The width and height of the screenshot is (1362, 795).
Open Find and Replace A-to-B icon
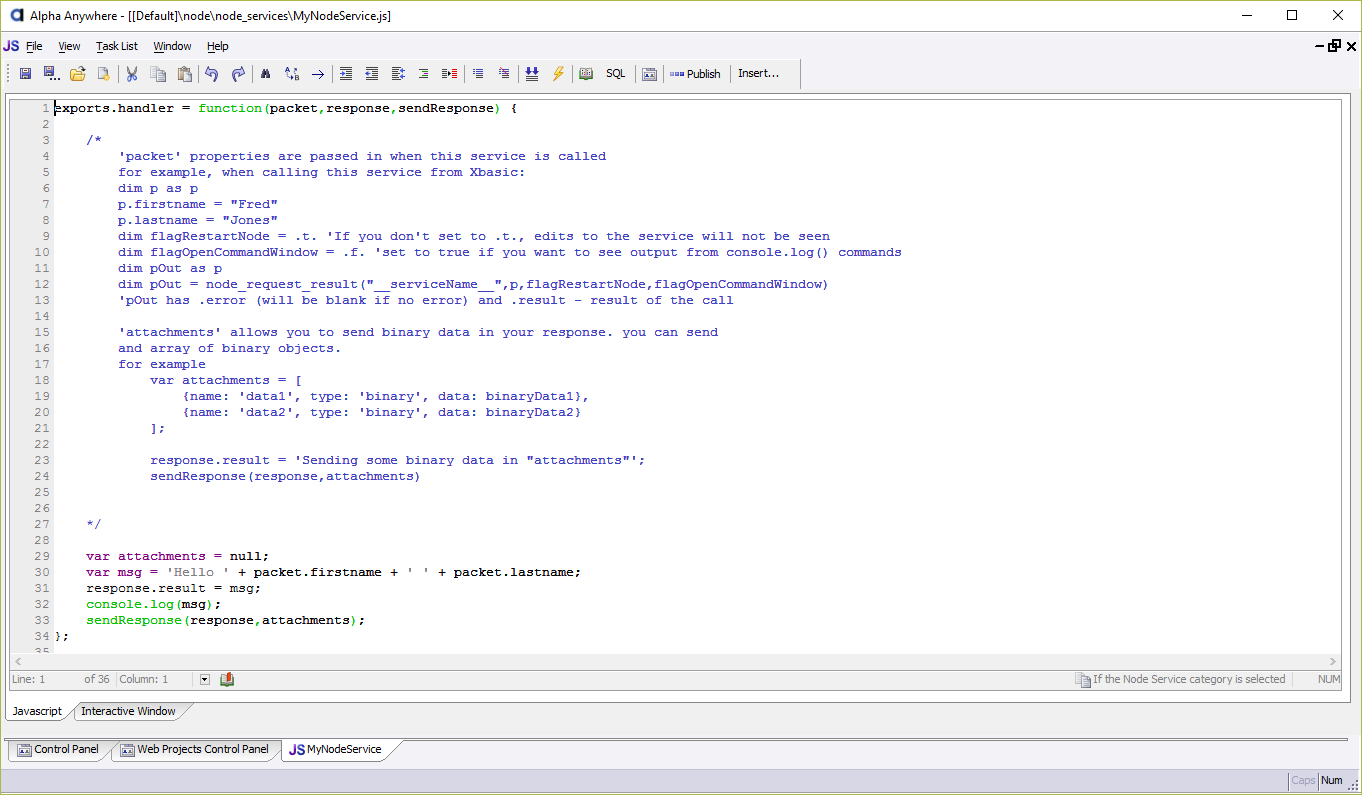pyautogui.click(x=292, y=74)
